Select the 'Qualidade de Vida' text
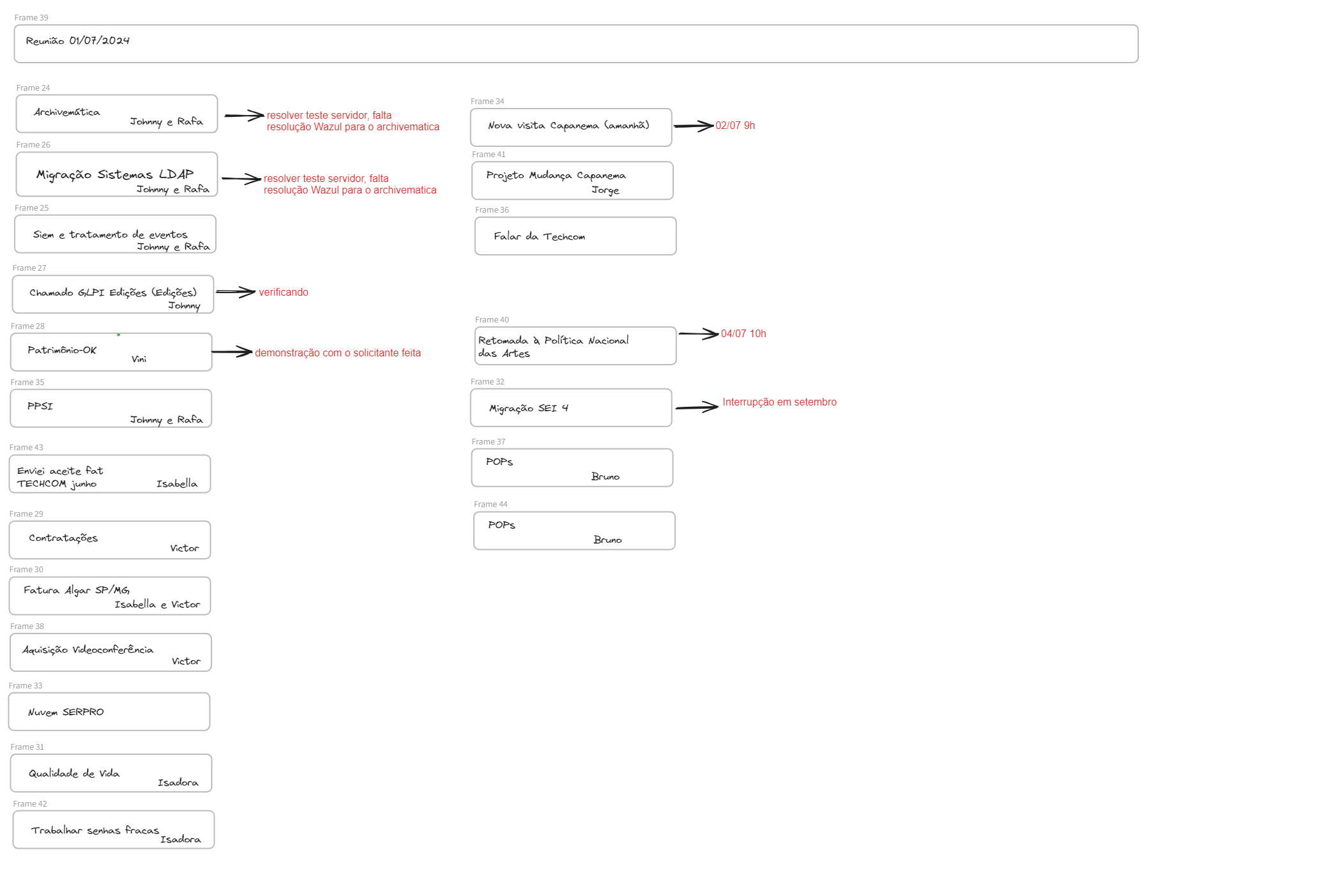1333x896 pixels. pyautogui.click(x=74, y=773)
